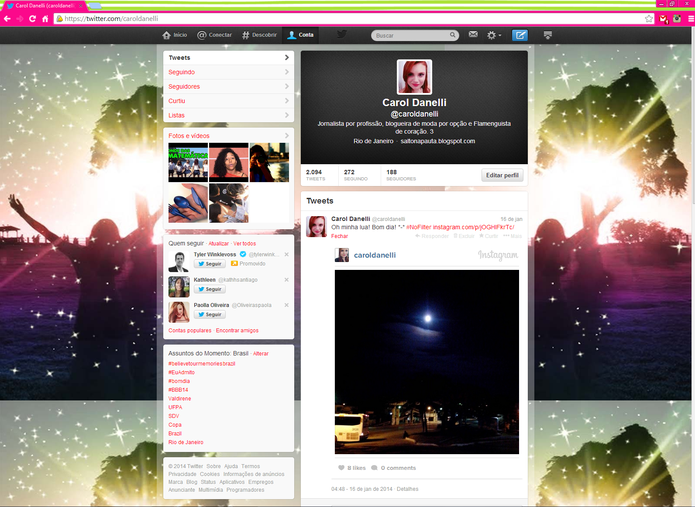Click the Instagram likes heart icon
The width and height of the screenshot is (695, 507).
pos(341,468)
